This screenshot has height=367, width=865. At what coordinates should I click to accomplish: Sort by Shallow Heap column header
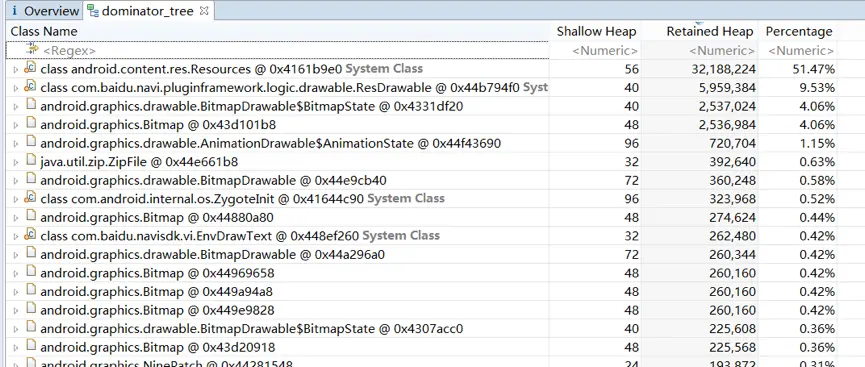pyautogui.click(x=596, y=31)
